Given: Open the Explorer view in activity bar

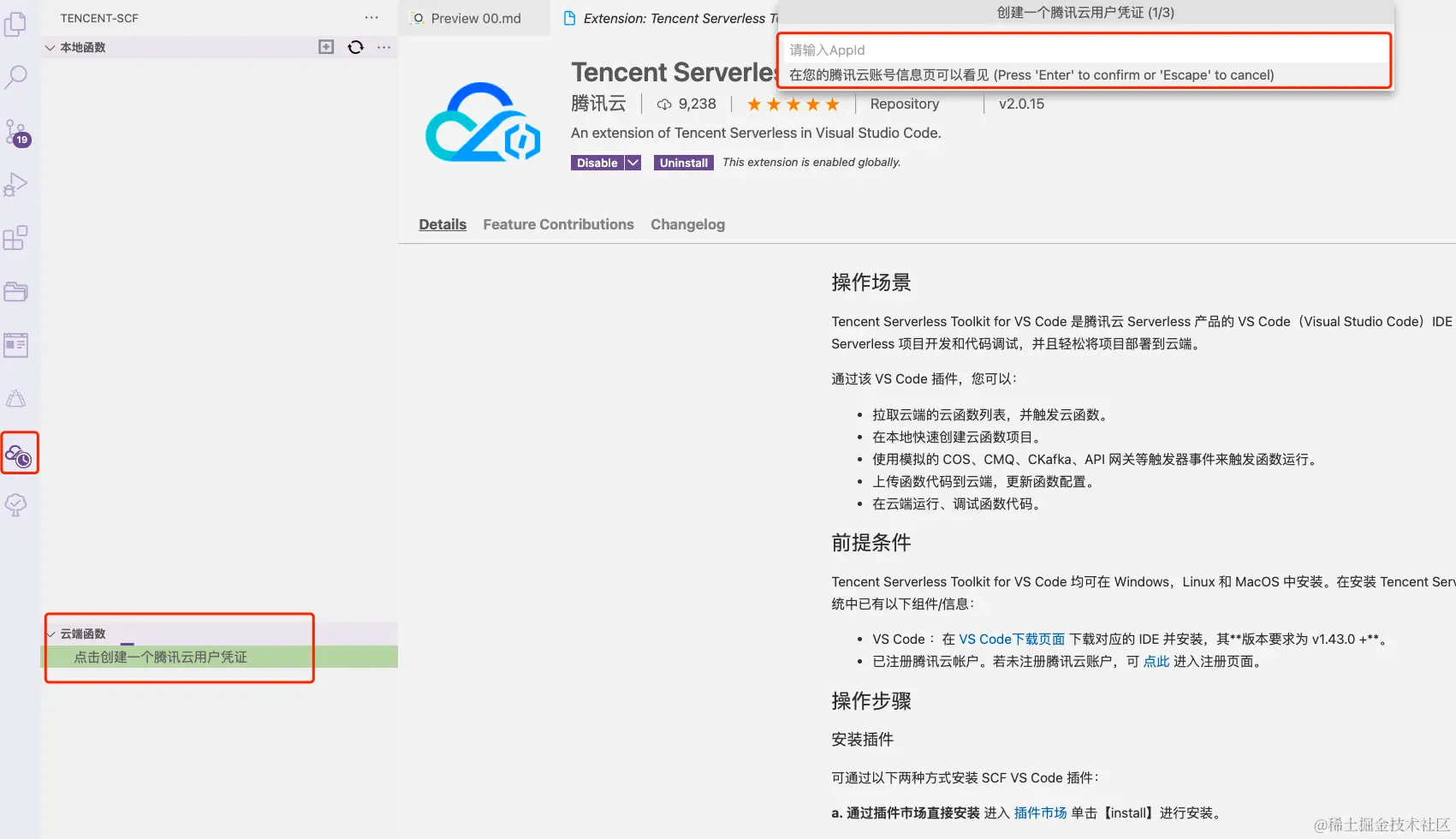Looking at the screenshot, I should 15,25.
